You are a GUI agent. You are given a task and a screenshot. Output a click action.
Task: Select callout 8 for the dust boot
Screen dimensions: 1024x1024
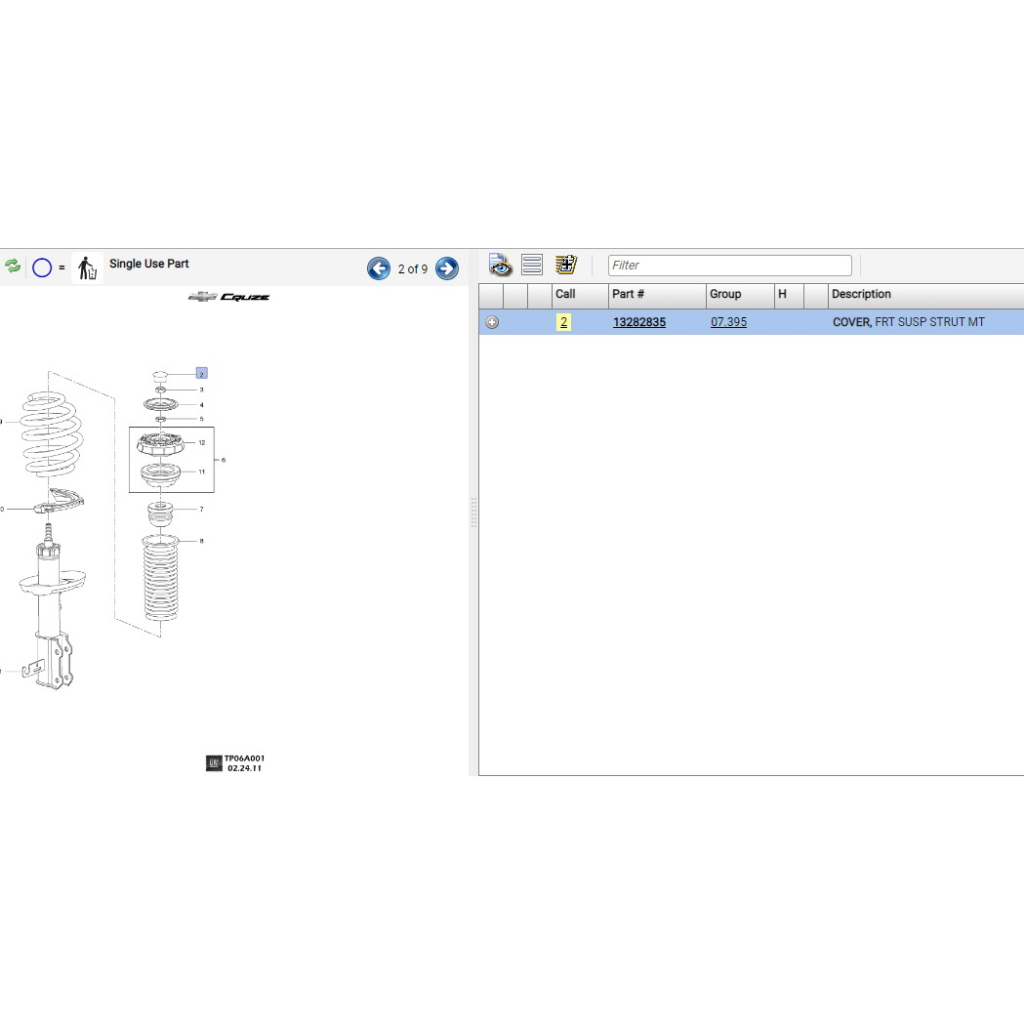pyautogui.click(x=201, y=541)
